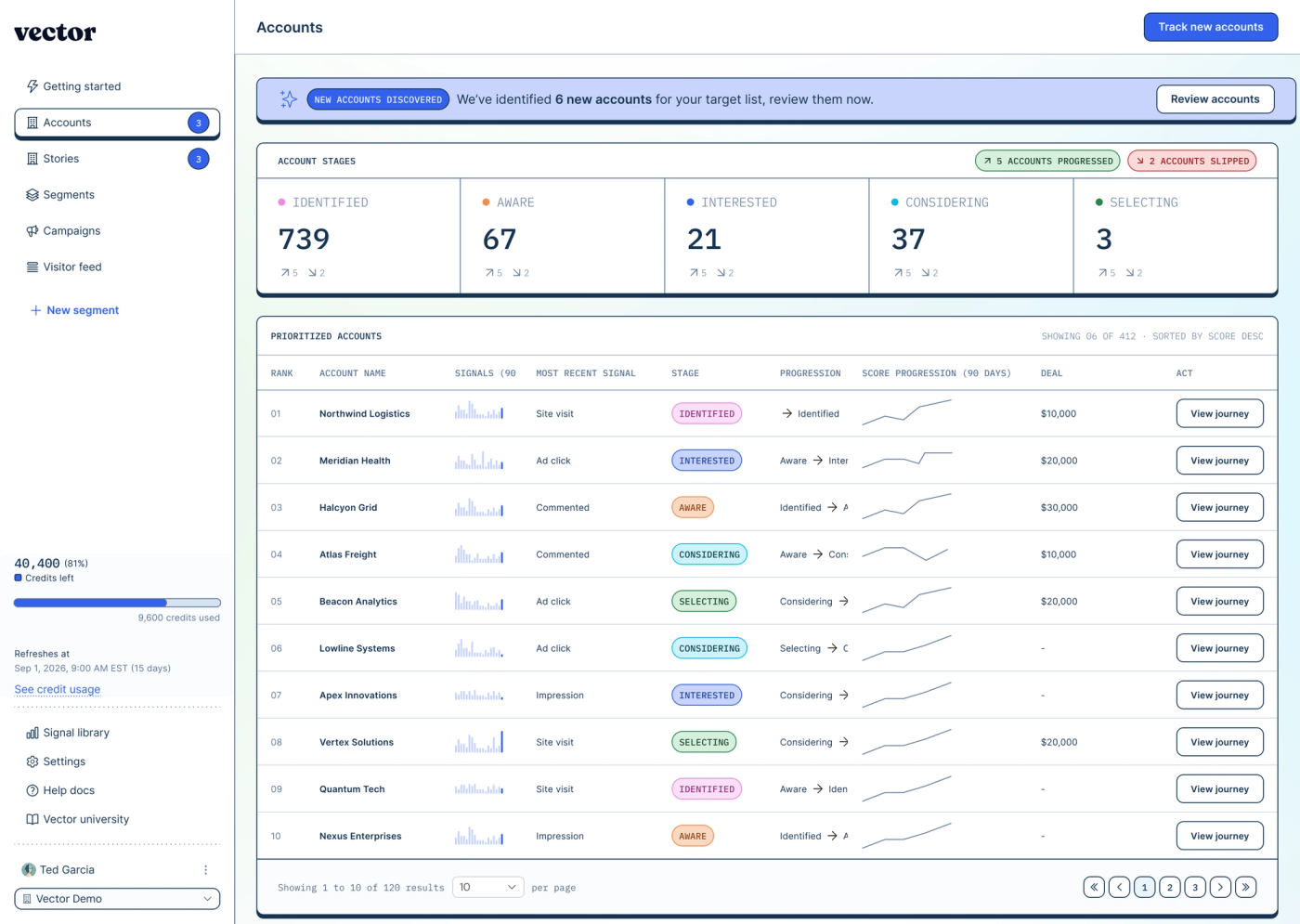This screenshot has width=1300, height=924.
Task: Click the Considering stage card showing 37
Action: point(971,236)
